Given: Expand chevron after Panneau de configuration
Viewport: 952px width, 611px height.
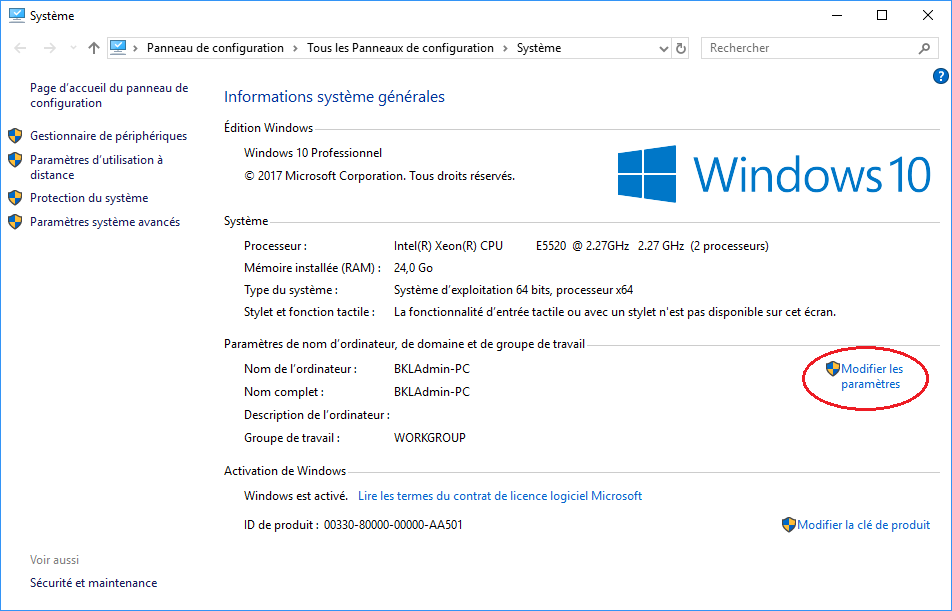Looking at the screenshot, I should pos(295,48).
